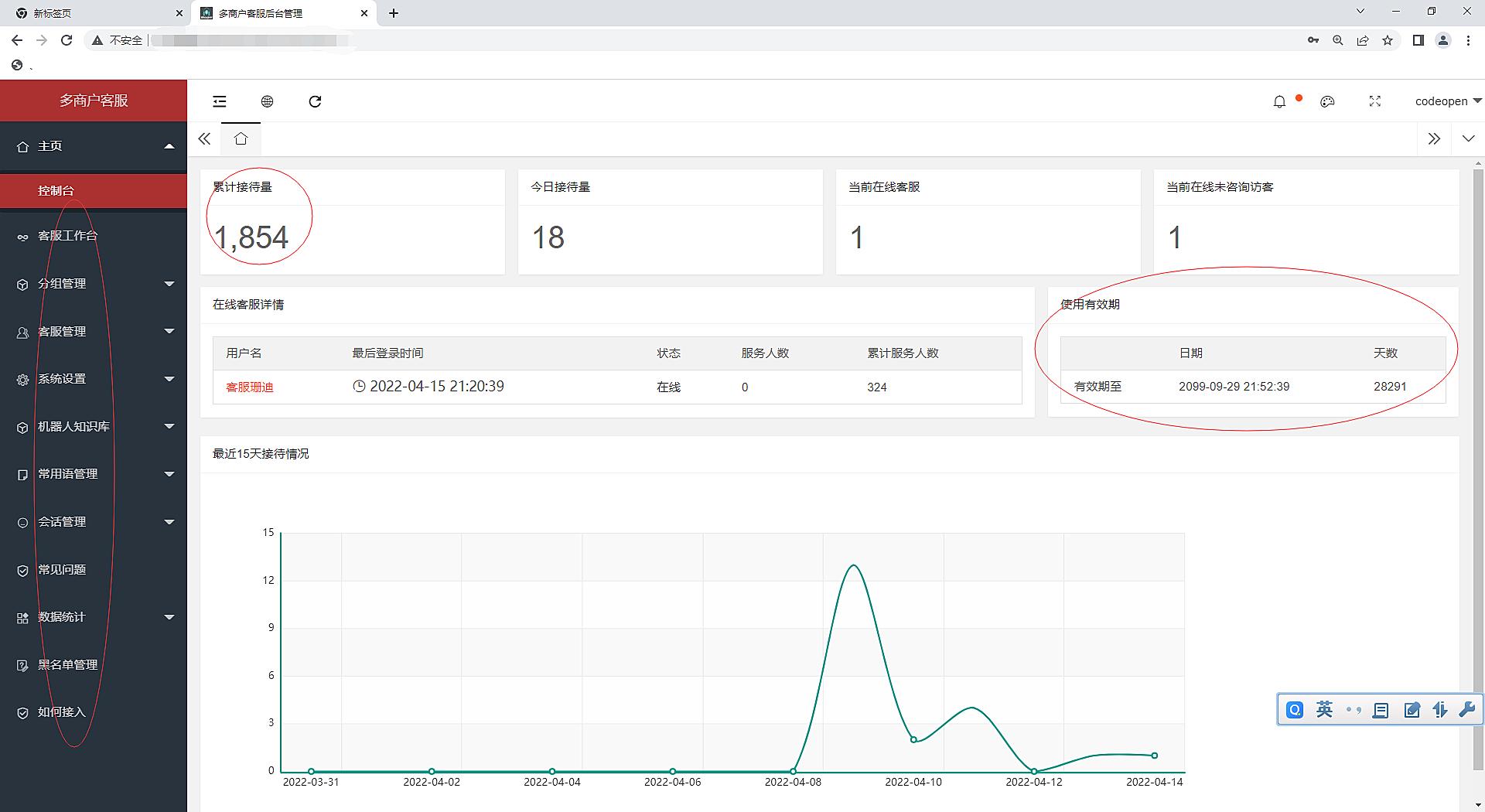
Task: Open the codeopen user dropdown
Action: tap(1447, 101)
